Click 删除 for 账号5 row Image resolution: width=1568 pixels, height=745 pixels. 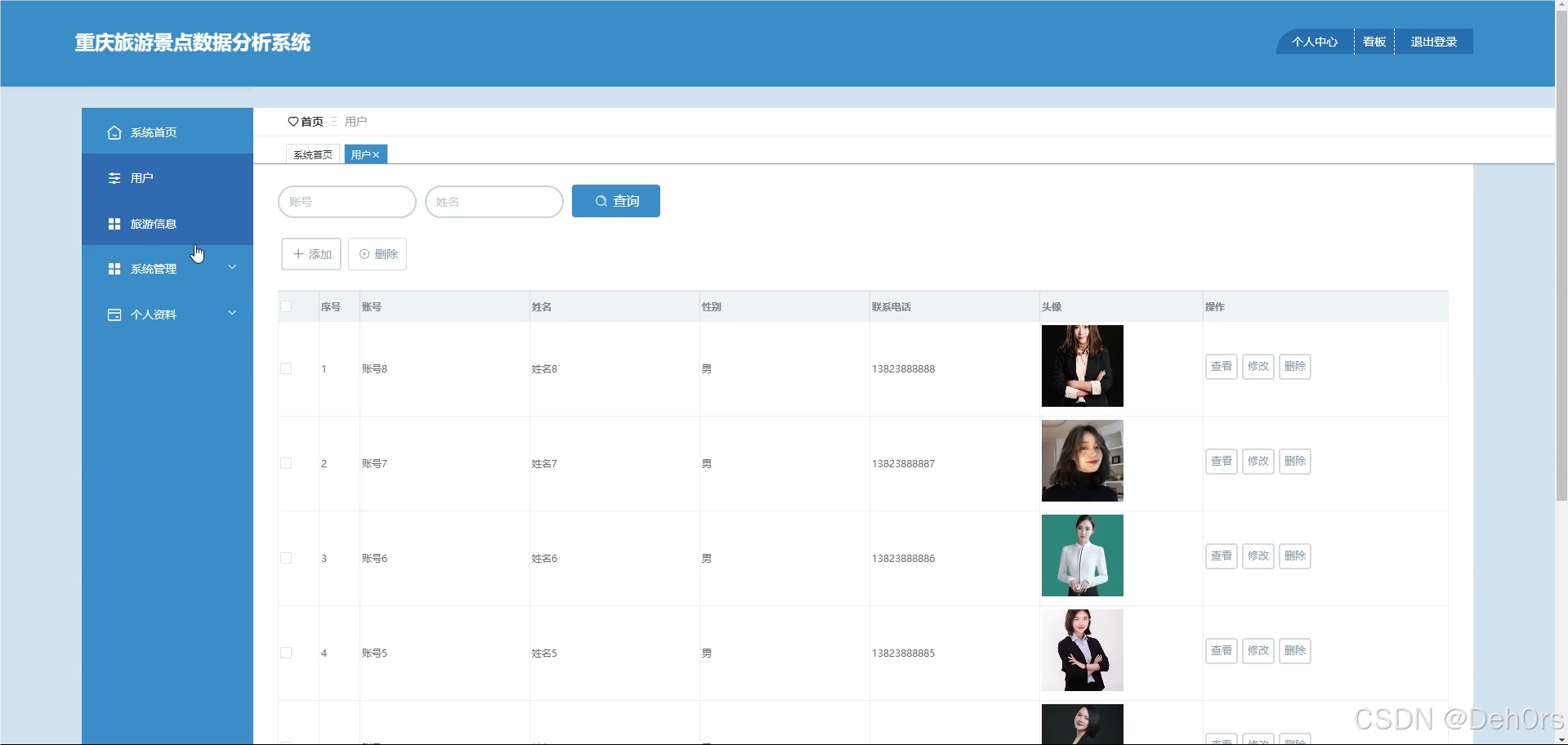tap(1295, 651)
